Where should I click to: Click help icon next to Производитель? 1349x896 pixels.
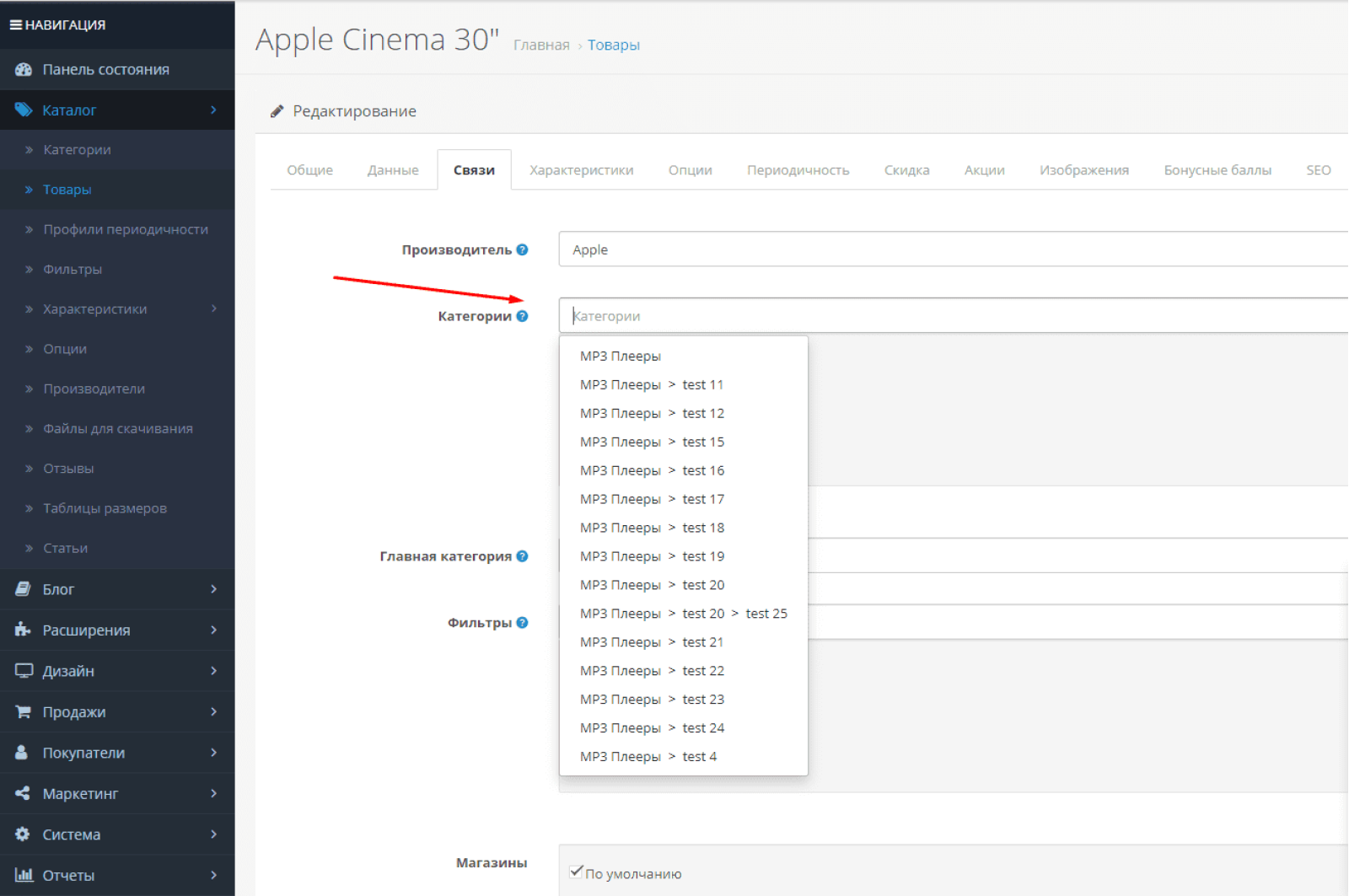522,249
